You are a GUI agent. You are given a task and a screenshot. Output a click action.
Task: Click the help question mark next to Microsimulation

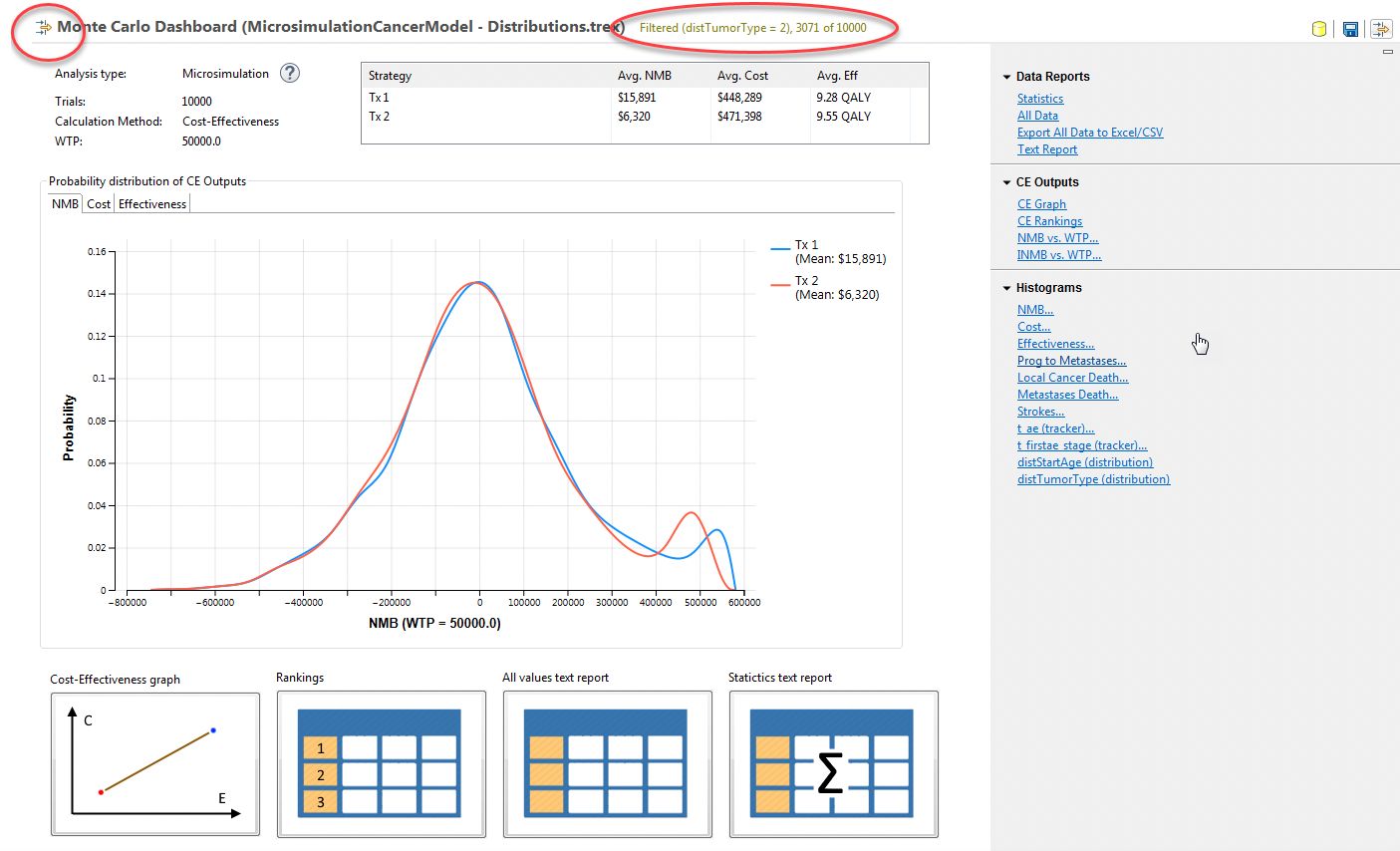290,73
